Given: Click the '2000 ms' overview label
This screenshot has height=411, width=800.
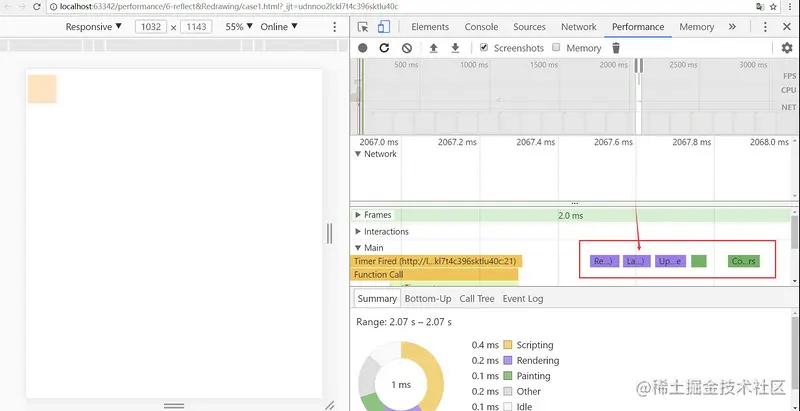Looking at the screenshot, I should point(614,65).
